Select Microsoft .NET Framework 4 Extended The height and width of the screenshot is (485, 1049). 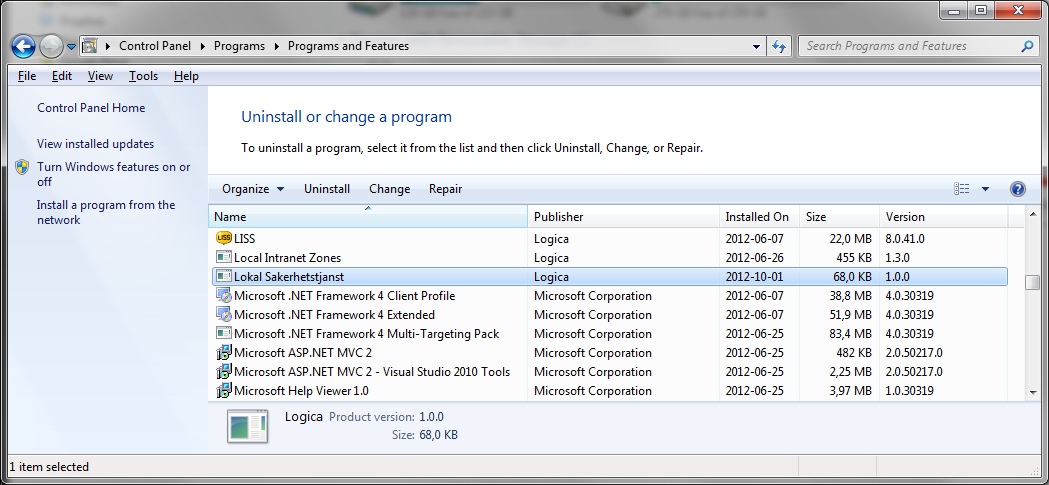tap(335, 314)
